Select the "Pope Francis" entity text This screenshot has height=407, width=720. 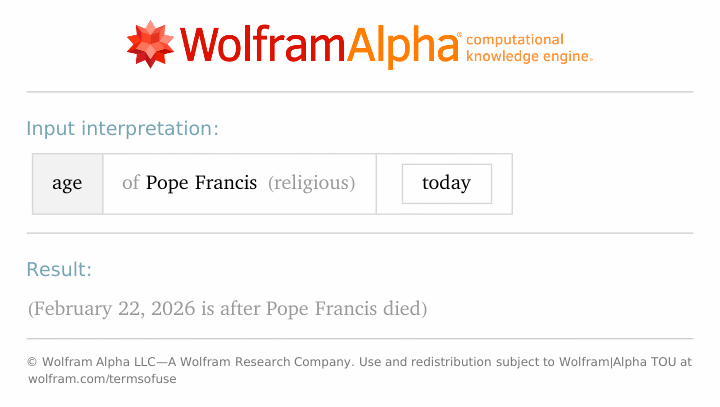(201, 183)
